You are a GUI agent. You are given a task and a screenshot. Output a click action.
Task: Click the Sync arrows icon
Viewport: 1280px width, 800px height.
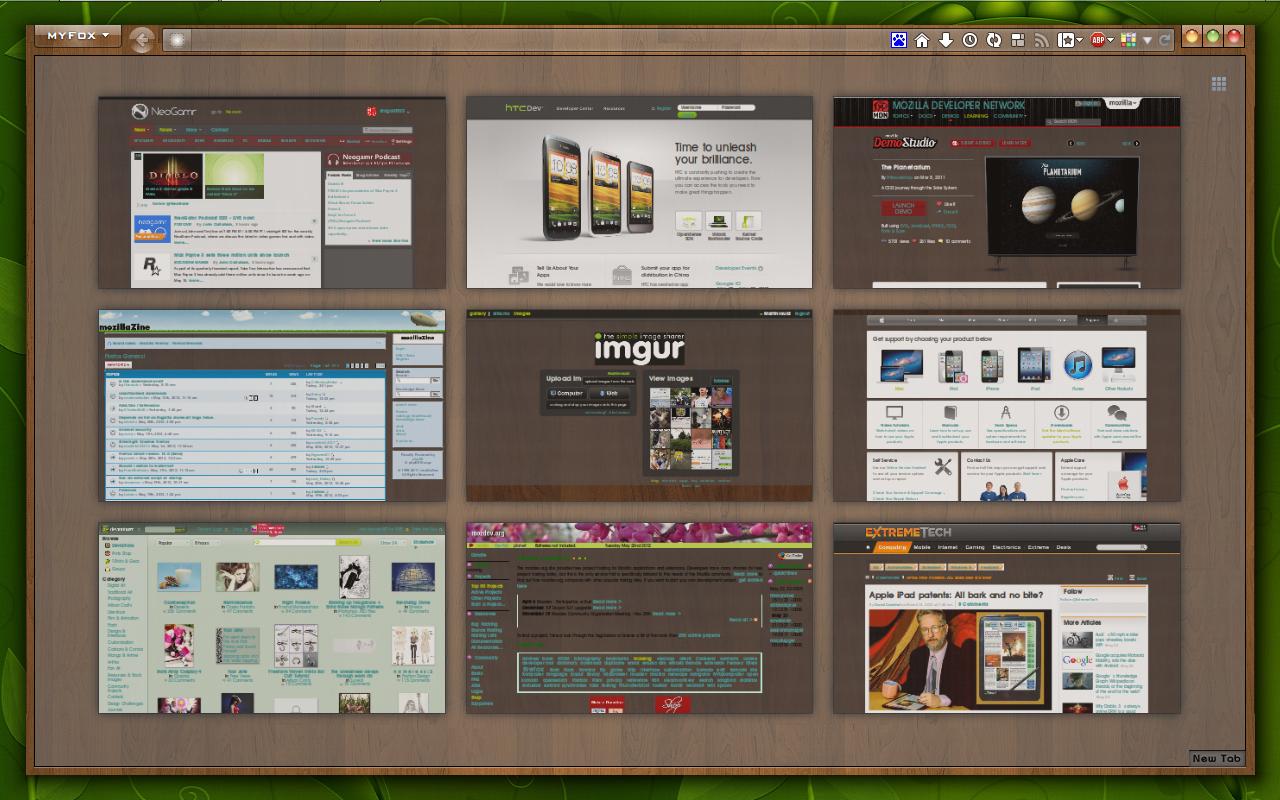coord(994,40)
